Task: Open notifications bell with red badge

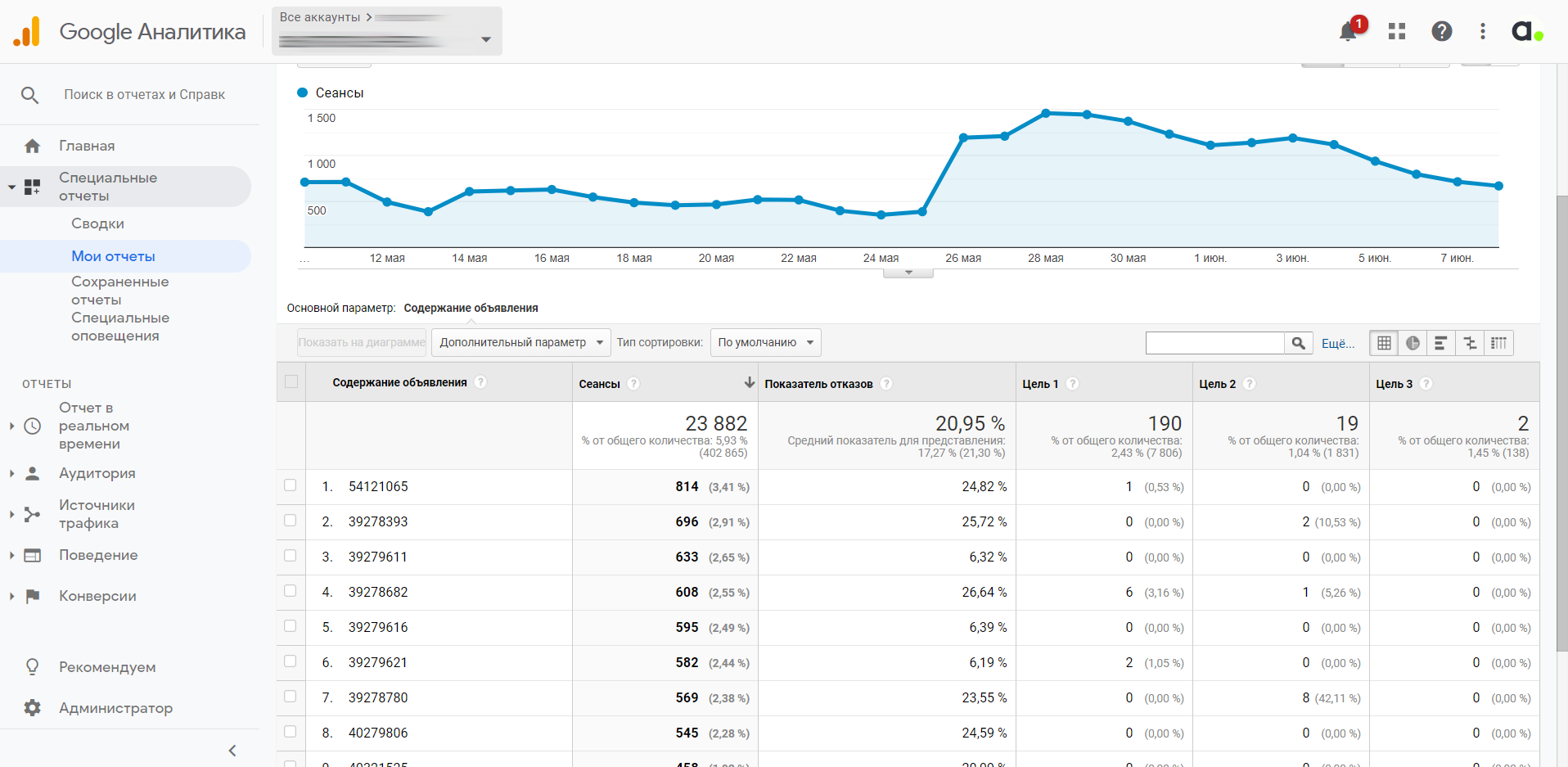Action: click(x=1349, y=31)
